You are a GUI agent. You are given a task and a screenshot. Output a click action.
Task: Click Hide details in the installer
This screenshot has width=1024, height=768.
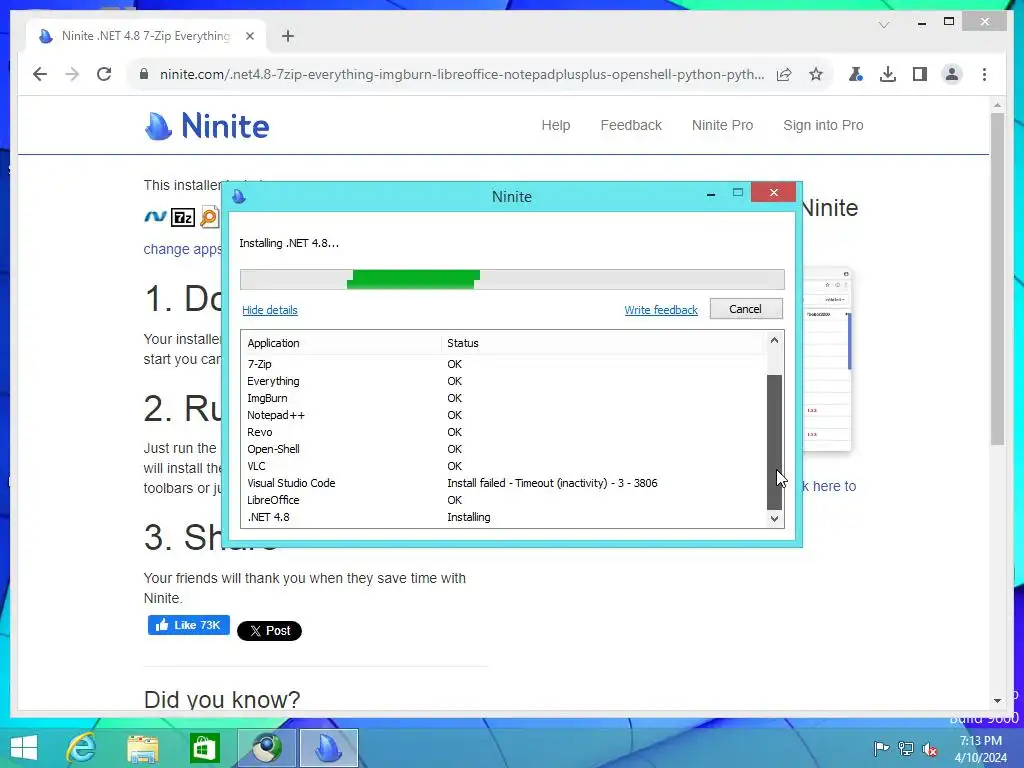click(x=270, y=310)
